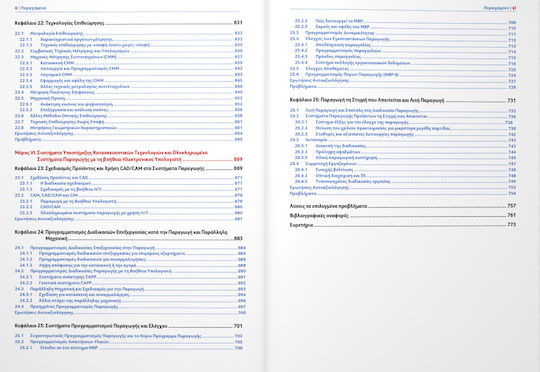Select 'Βιβλιογραφικές αναφορές' entry
Viewport: 540px width, 372px height.
(403, 216)
